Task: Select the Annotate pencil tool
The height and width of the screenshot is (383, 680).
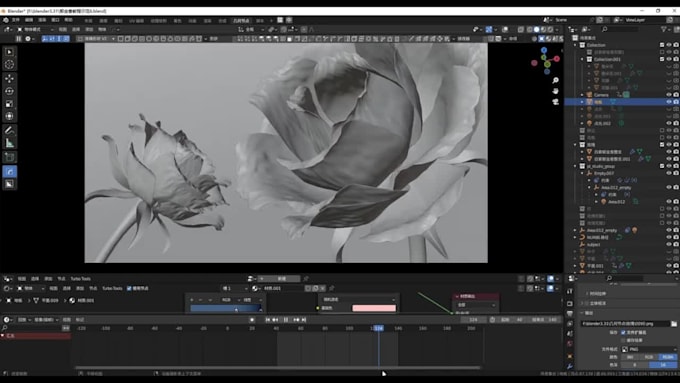Action: coord(9,130)
